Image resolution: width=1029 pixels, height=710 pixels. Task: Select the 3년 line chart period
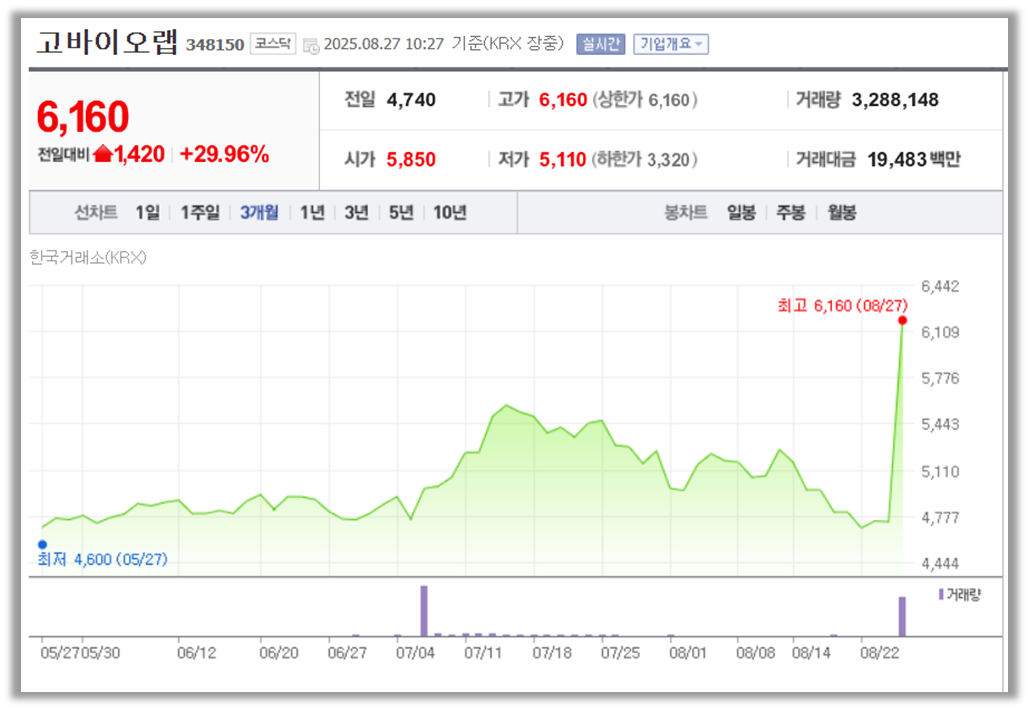click(x=356, y=213)
